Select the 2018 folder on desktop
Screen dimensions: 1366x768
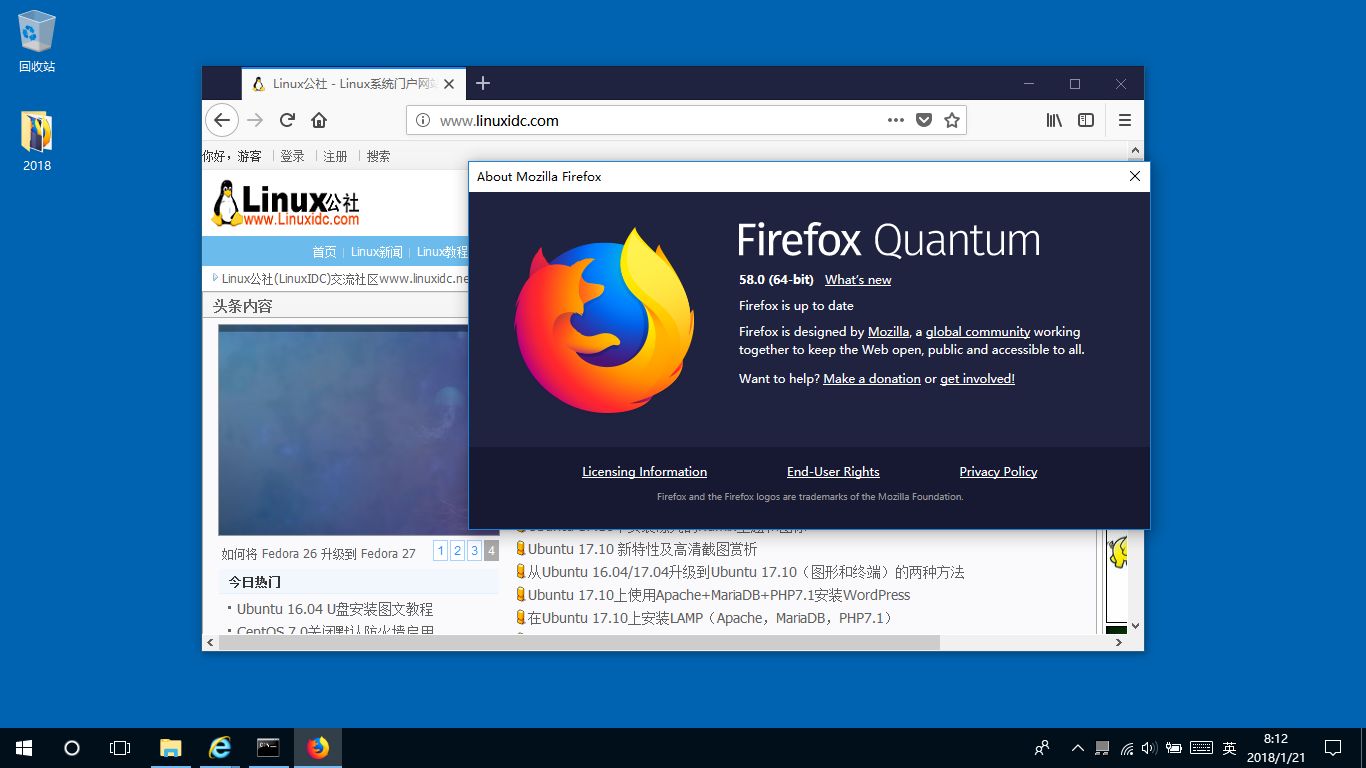pyautogui.click(x=37, y=141)
